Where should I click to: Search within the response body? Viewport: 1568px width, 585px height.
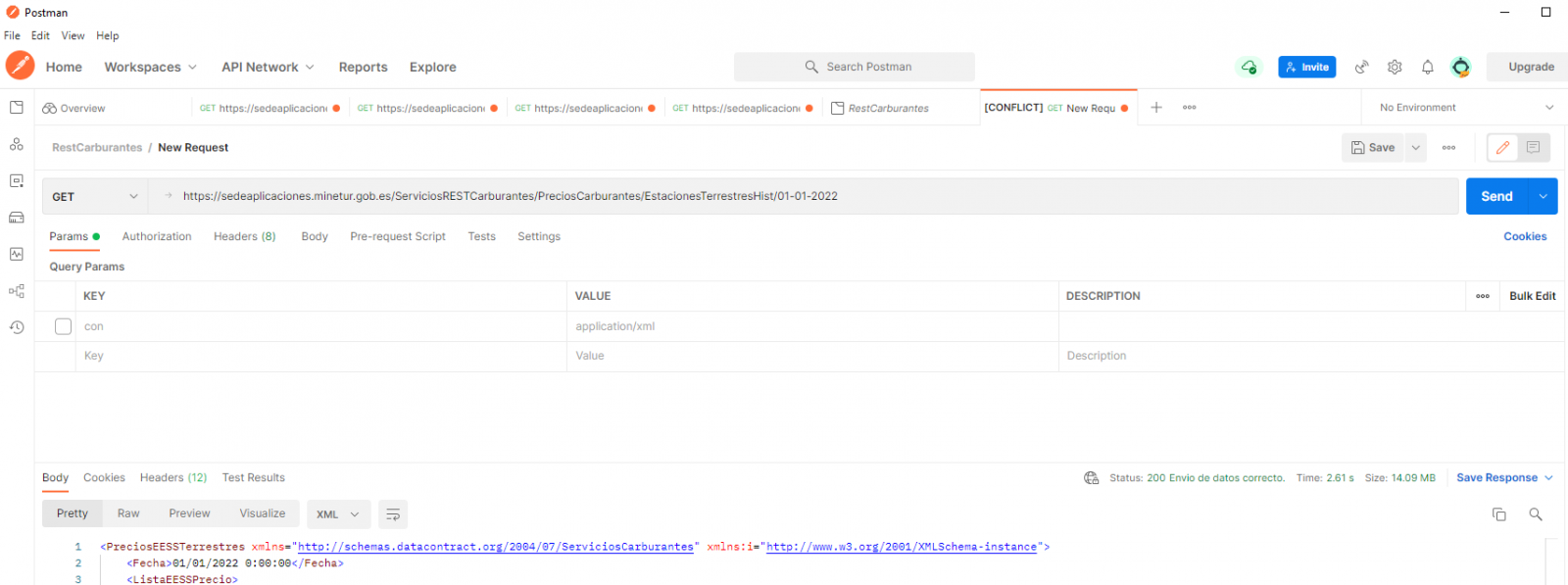coord(1536,514)
